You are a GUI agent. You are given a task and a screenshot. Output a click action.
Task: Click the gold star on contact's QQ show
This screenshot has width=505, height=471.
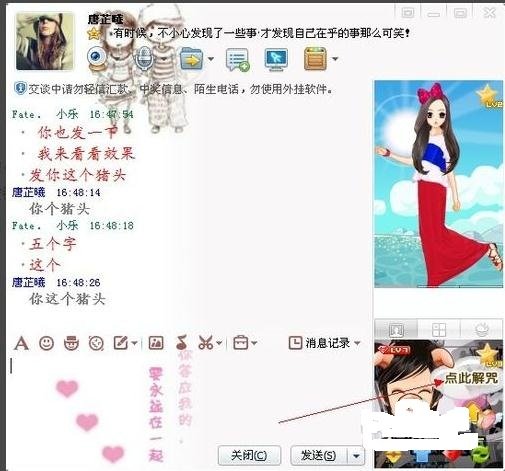[487, 95]
